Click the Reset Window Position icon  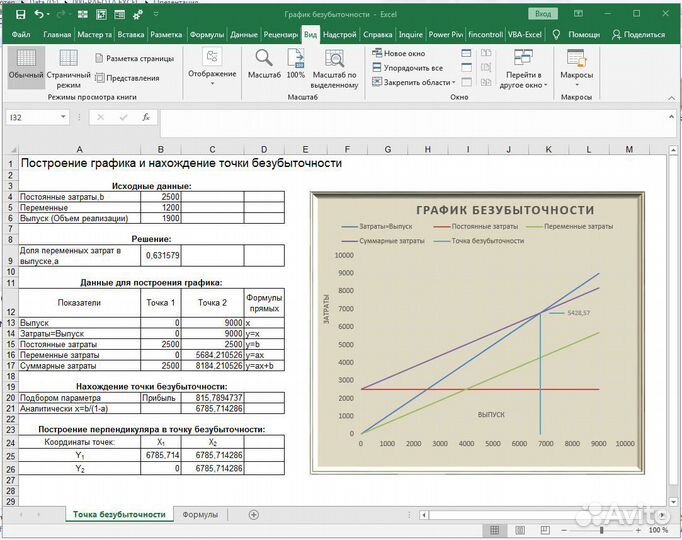486,82
